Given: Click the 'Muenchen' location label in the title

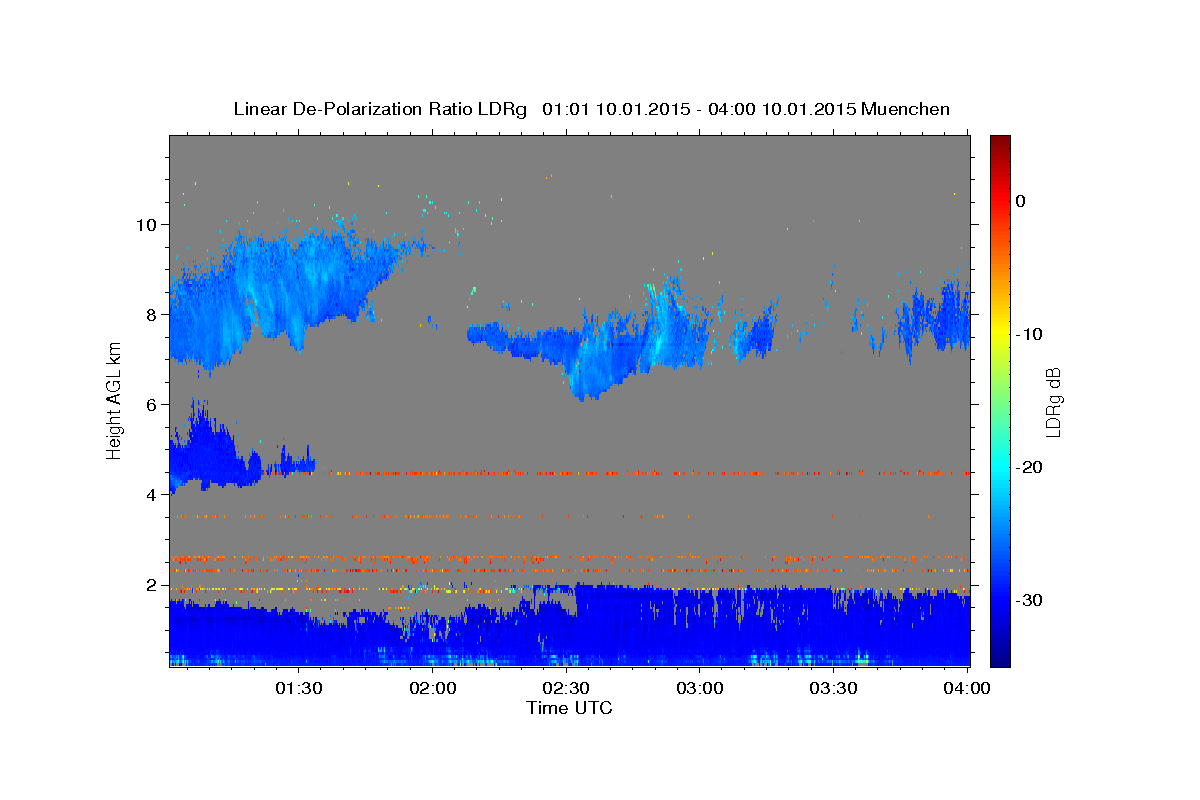Looking at the screenshot, I should click(x=905, y=109).
